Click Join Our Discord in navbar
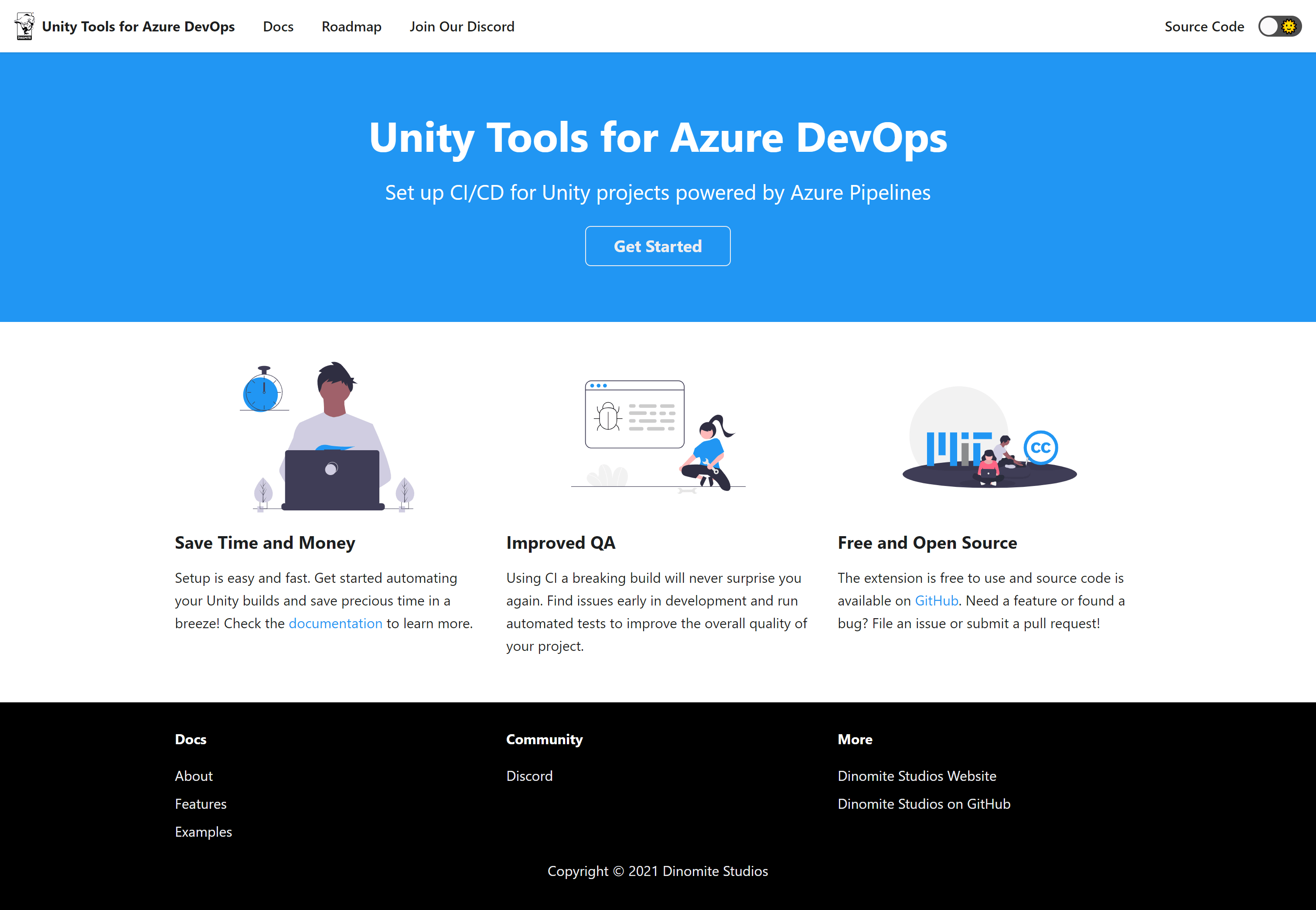This screenshot has width=1316, height=910. coord(462,26)
